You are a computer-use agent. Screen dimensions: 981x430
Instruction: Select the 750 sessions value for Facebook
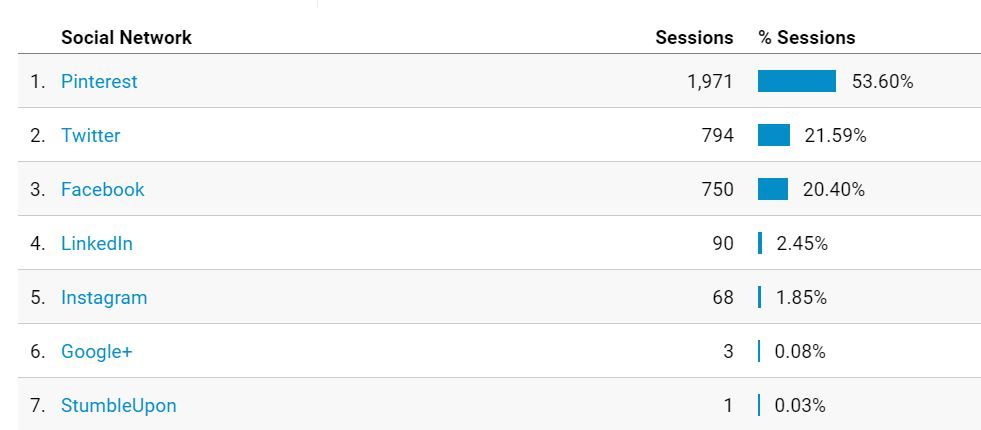[x=718, y=190]
